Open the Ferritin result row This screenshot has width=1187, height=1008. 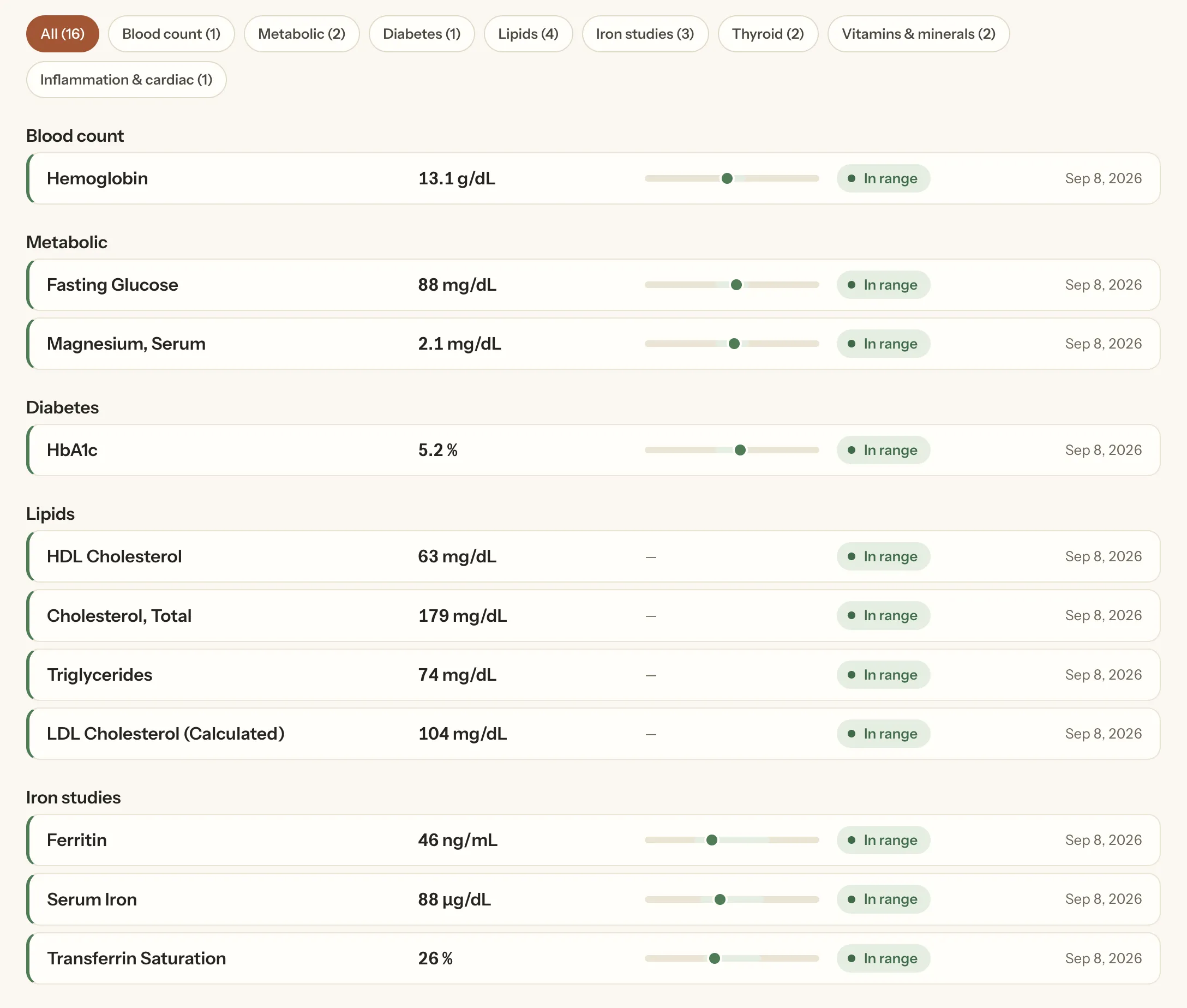pos(593,839)
